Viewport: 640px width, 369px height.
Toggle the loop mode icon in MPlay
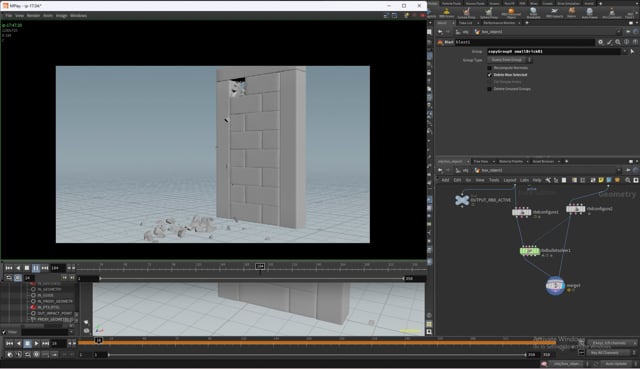[9, 278]
